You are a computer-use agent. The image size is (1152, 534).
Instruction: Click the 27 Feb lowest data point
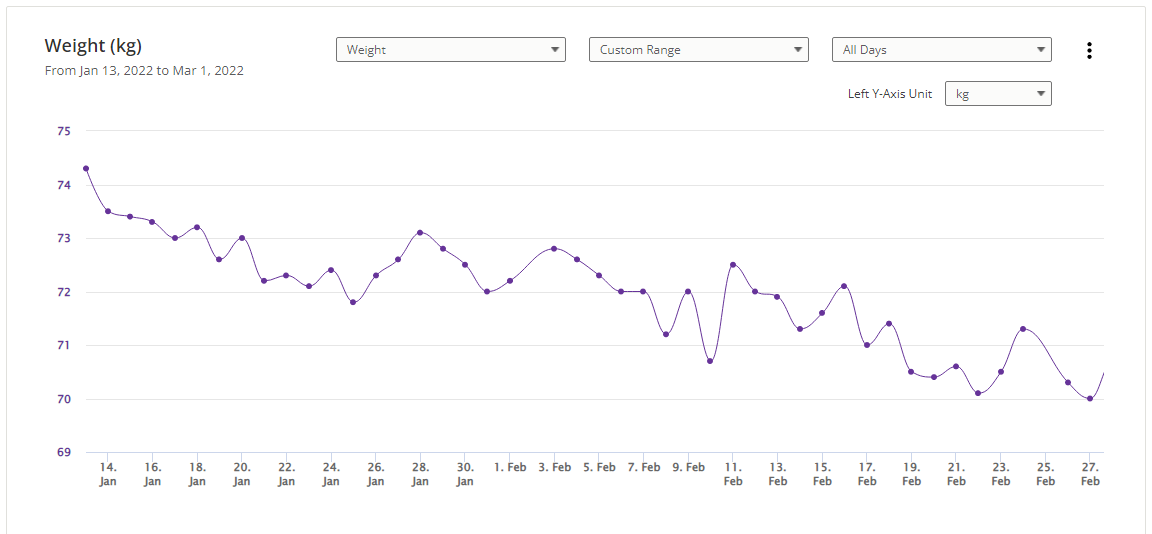point(1090,399)
